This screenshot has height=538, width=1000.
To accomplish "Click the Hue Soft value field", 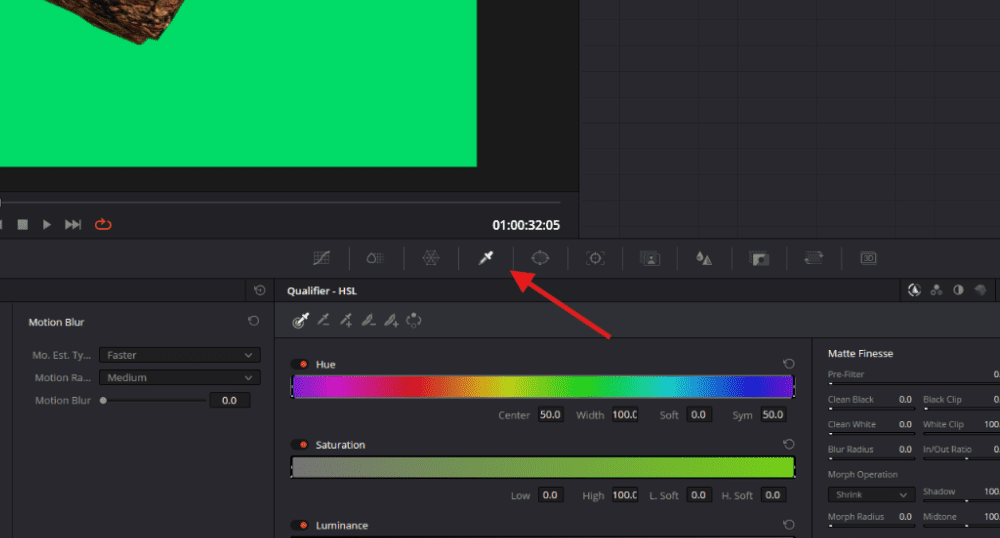I will 698,415.
